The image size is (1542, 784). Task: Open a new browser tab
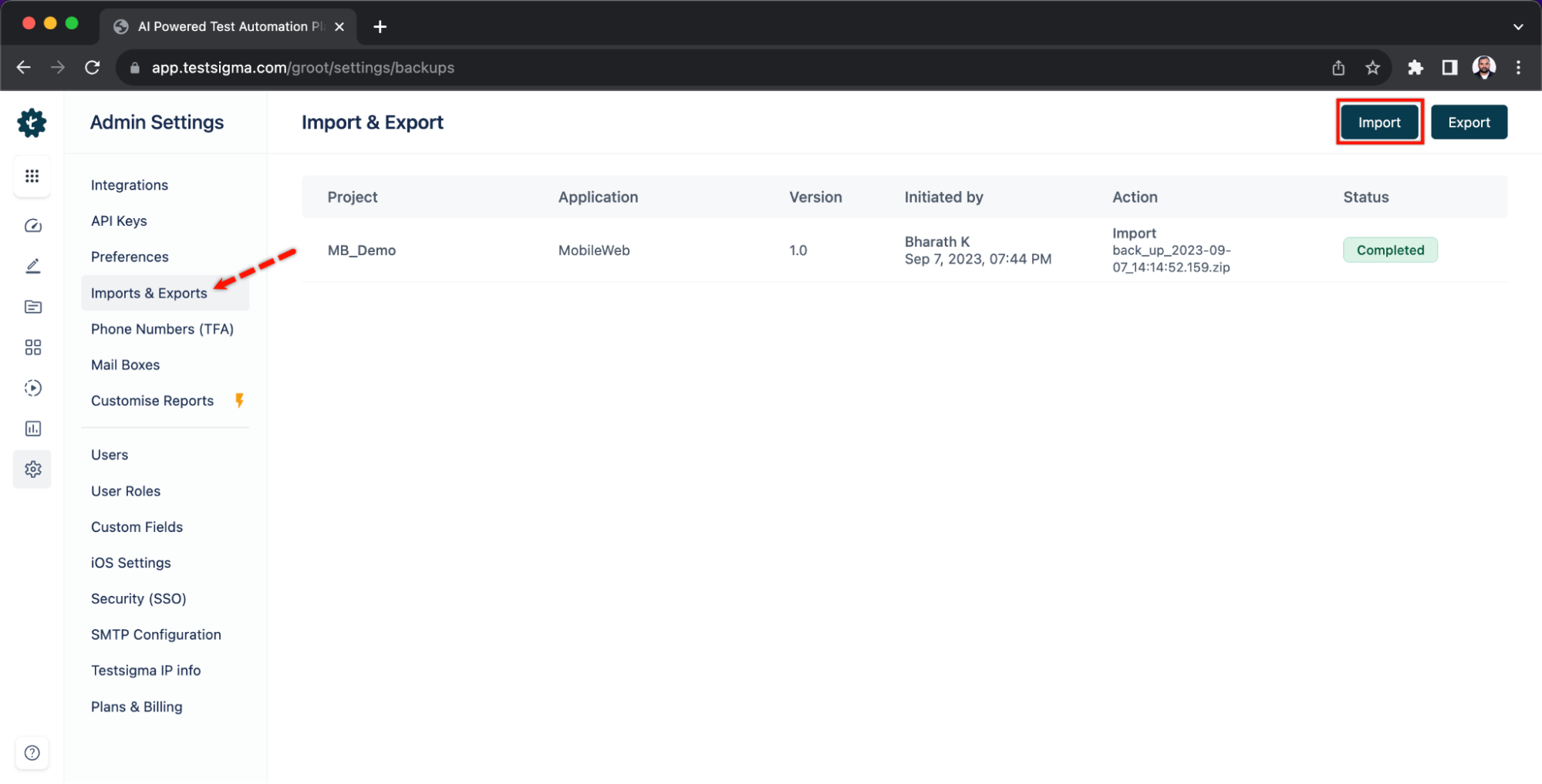pos(380,27)
